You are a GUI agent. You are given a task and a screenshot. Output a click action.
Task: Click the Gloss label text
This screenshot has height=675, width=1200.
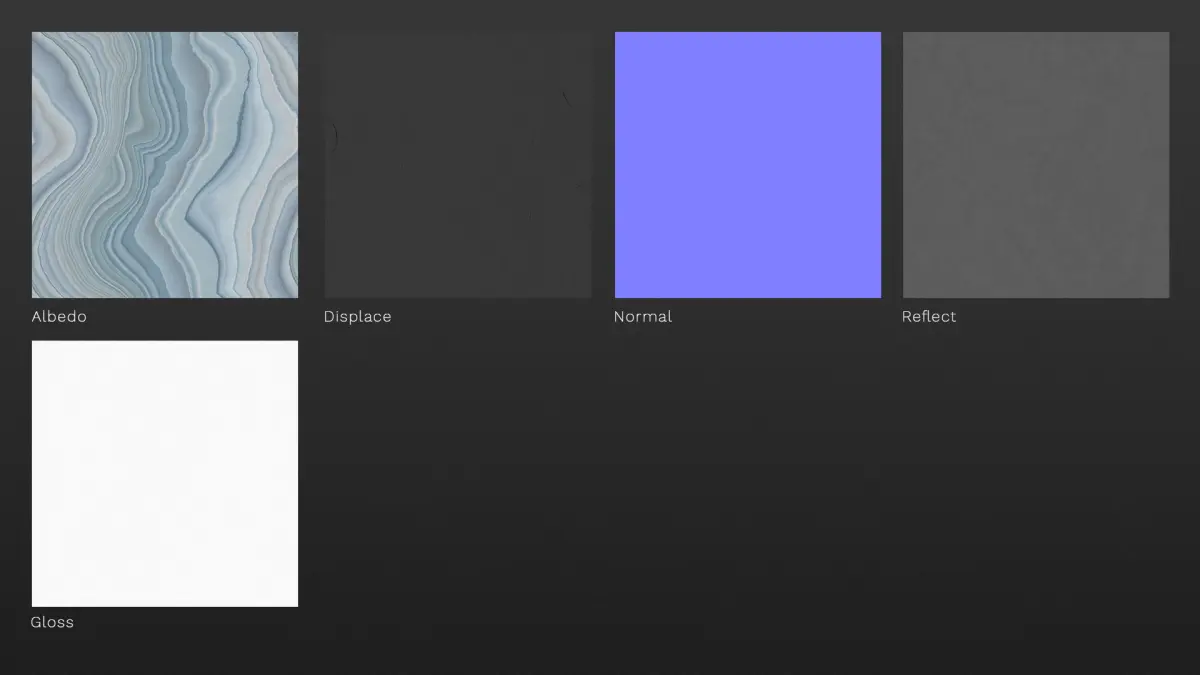(x=52, y=622)
